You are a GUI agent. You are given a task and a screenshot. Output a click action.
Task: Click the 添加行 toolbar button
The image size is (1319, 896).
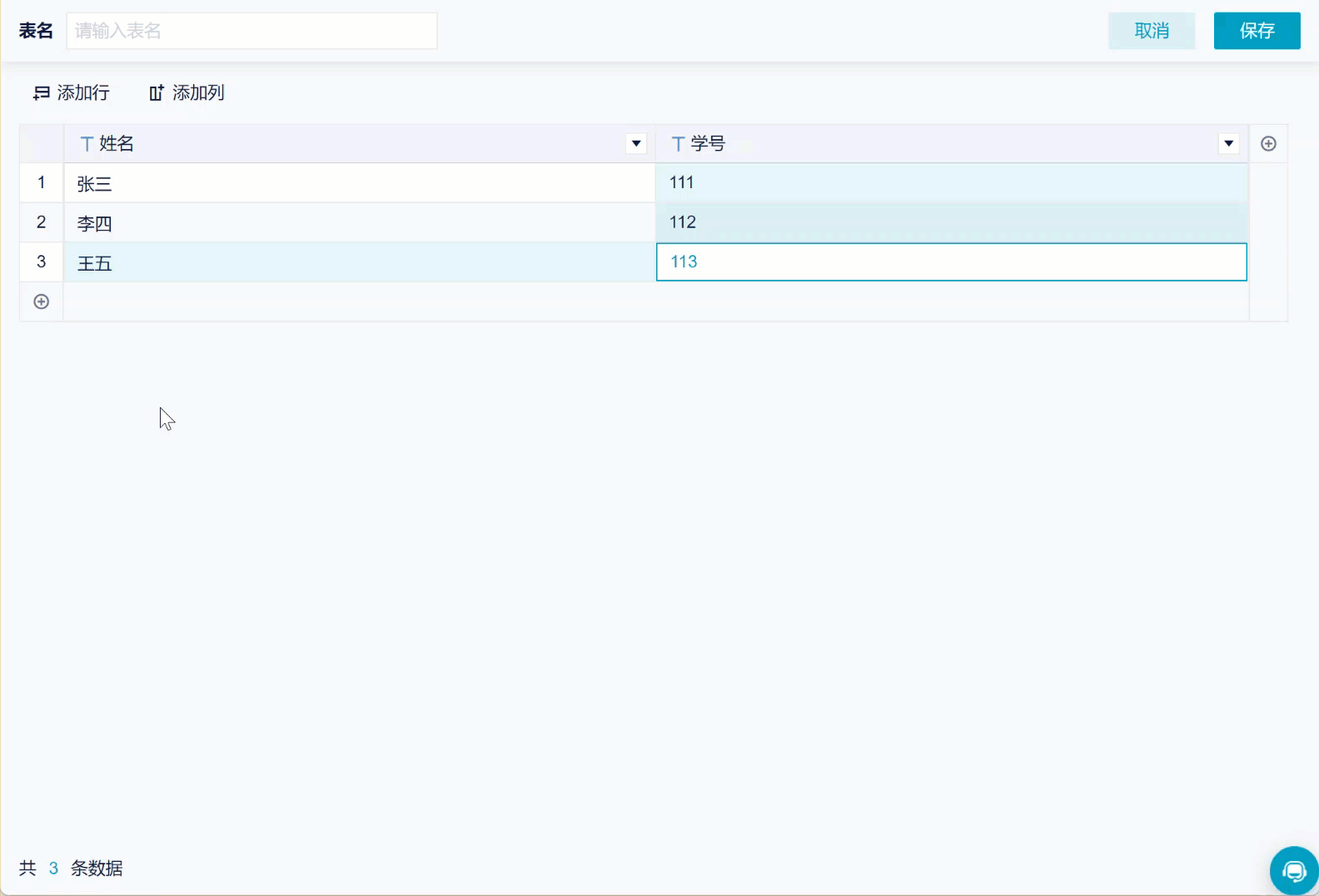tap(72, 92)
